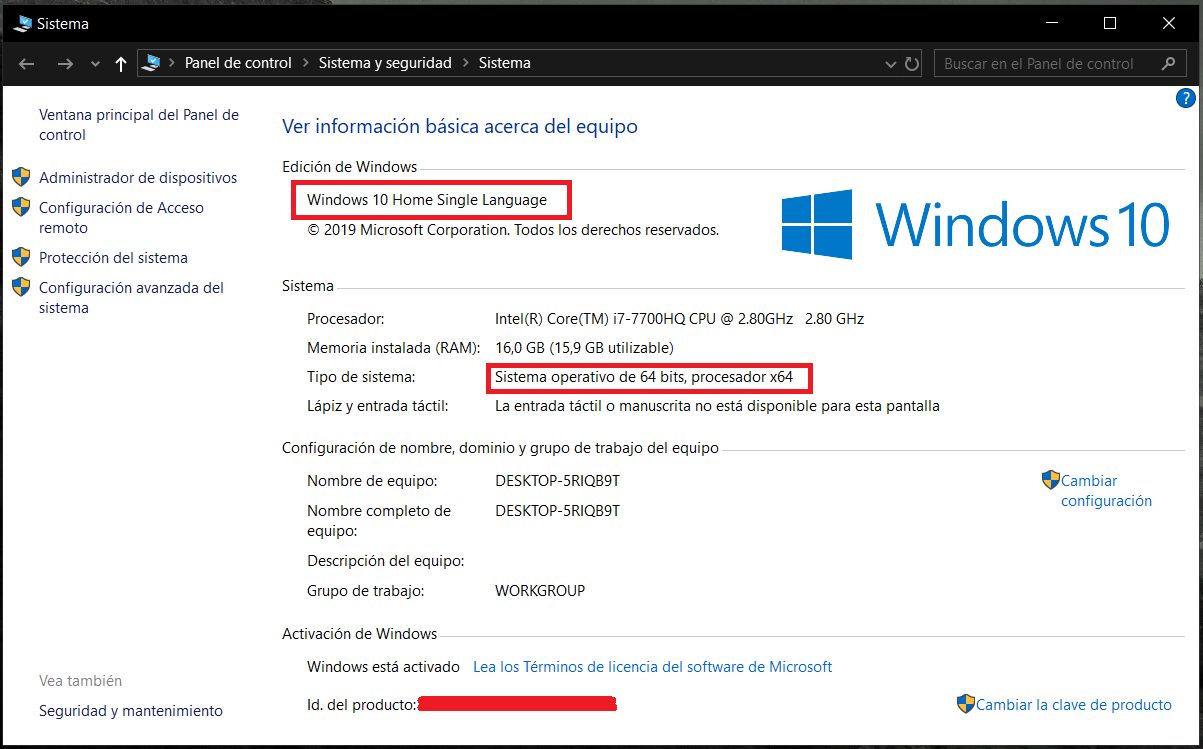Go up one level with Up arrow

(121, 63)
